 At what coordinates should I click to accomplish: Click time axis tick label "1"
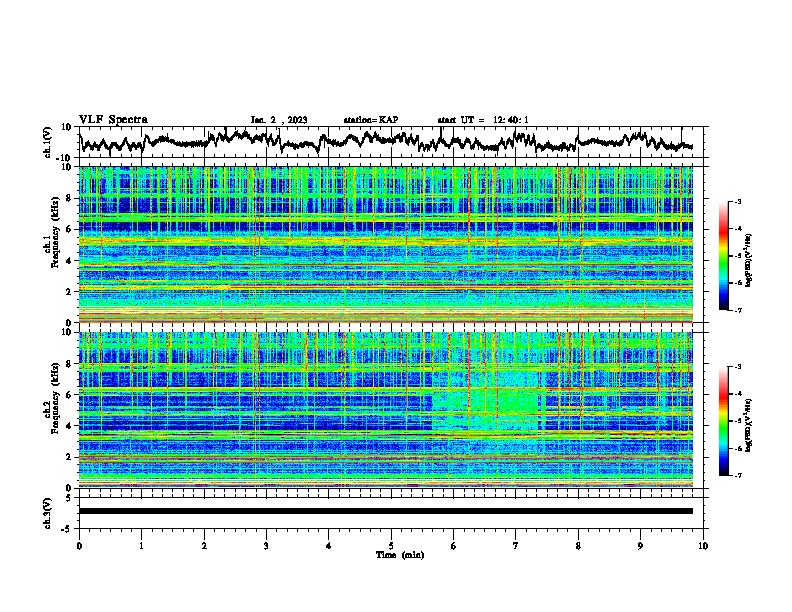coord(141,546)
